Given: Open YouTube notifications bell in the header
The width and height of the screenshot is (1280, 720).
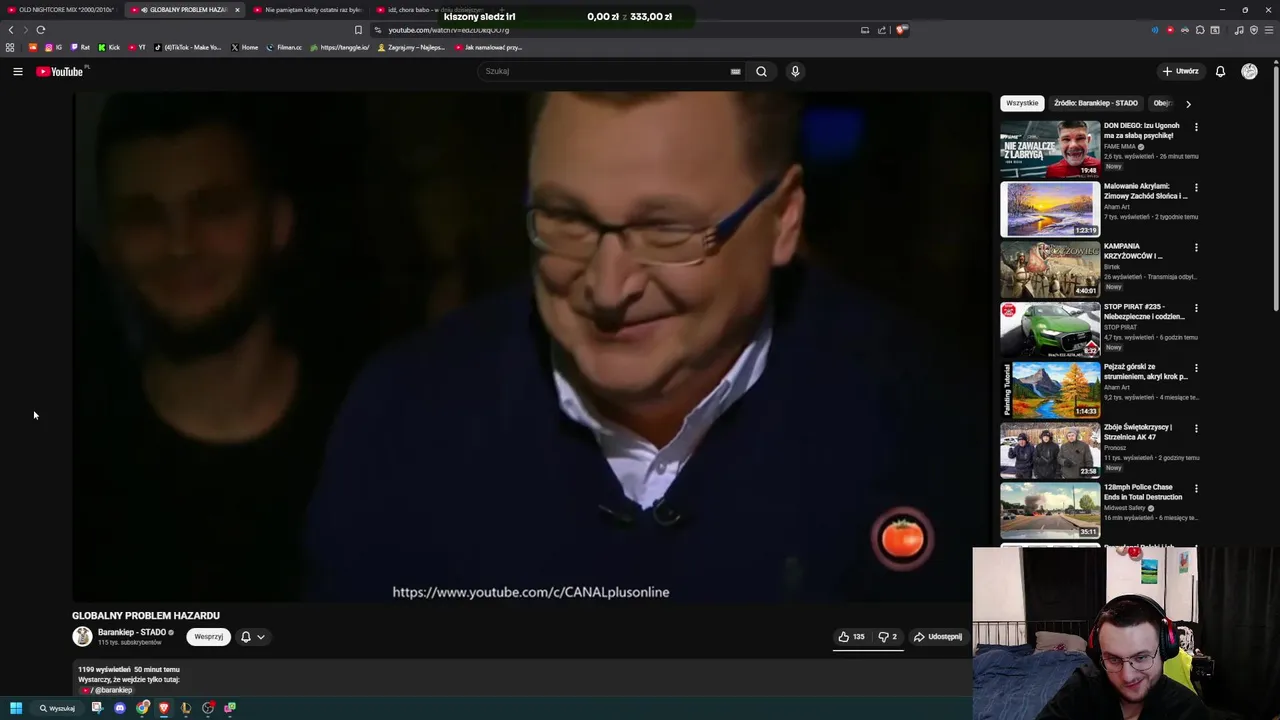Looking at the screenshot, I should [1220, 71].
